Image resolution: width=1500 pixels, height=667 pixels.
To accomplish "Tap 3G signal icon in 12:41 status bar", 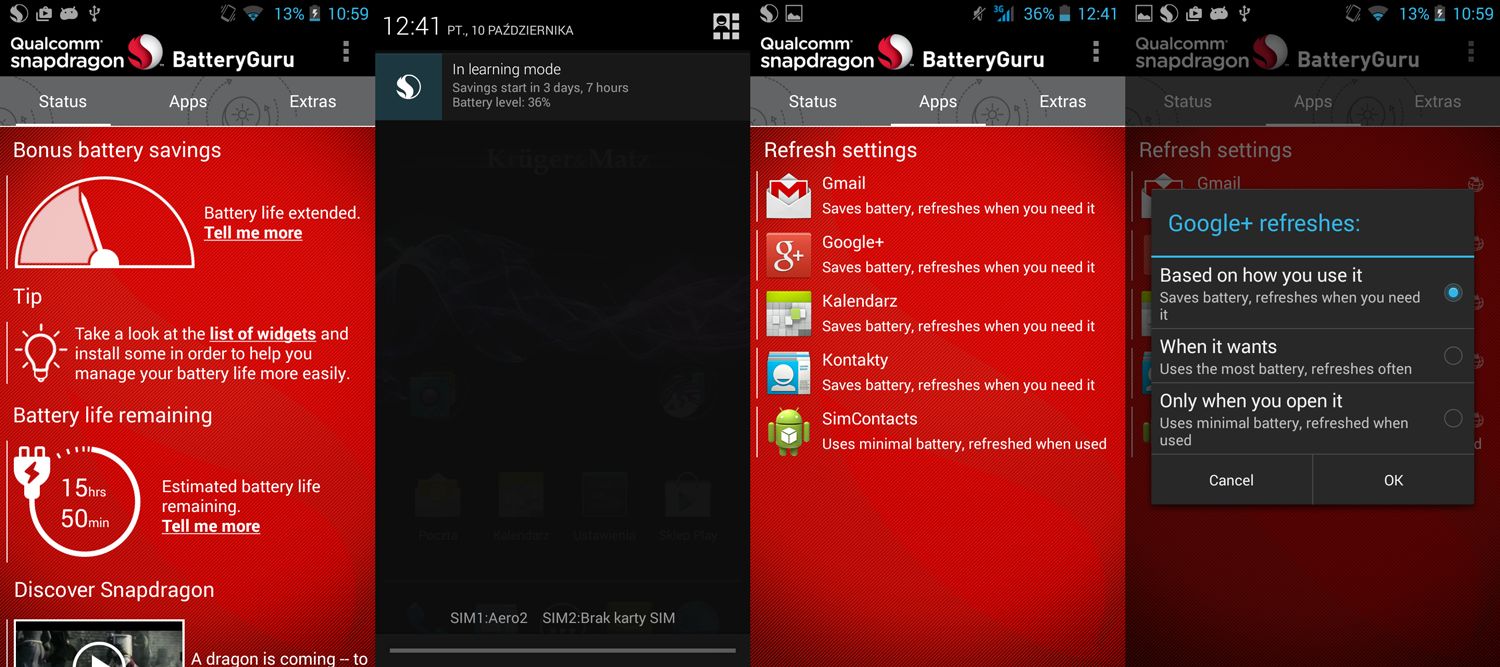I will coord(1003,14).
